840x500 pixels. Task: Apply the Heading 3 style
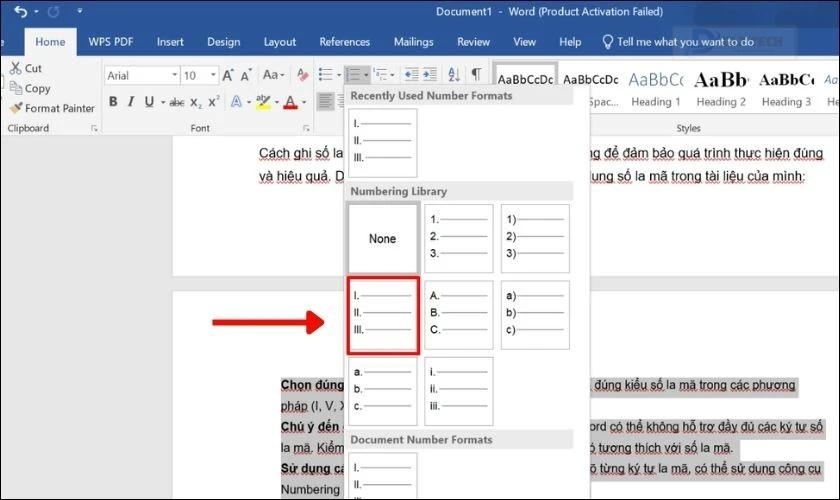(786, 89)
